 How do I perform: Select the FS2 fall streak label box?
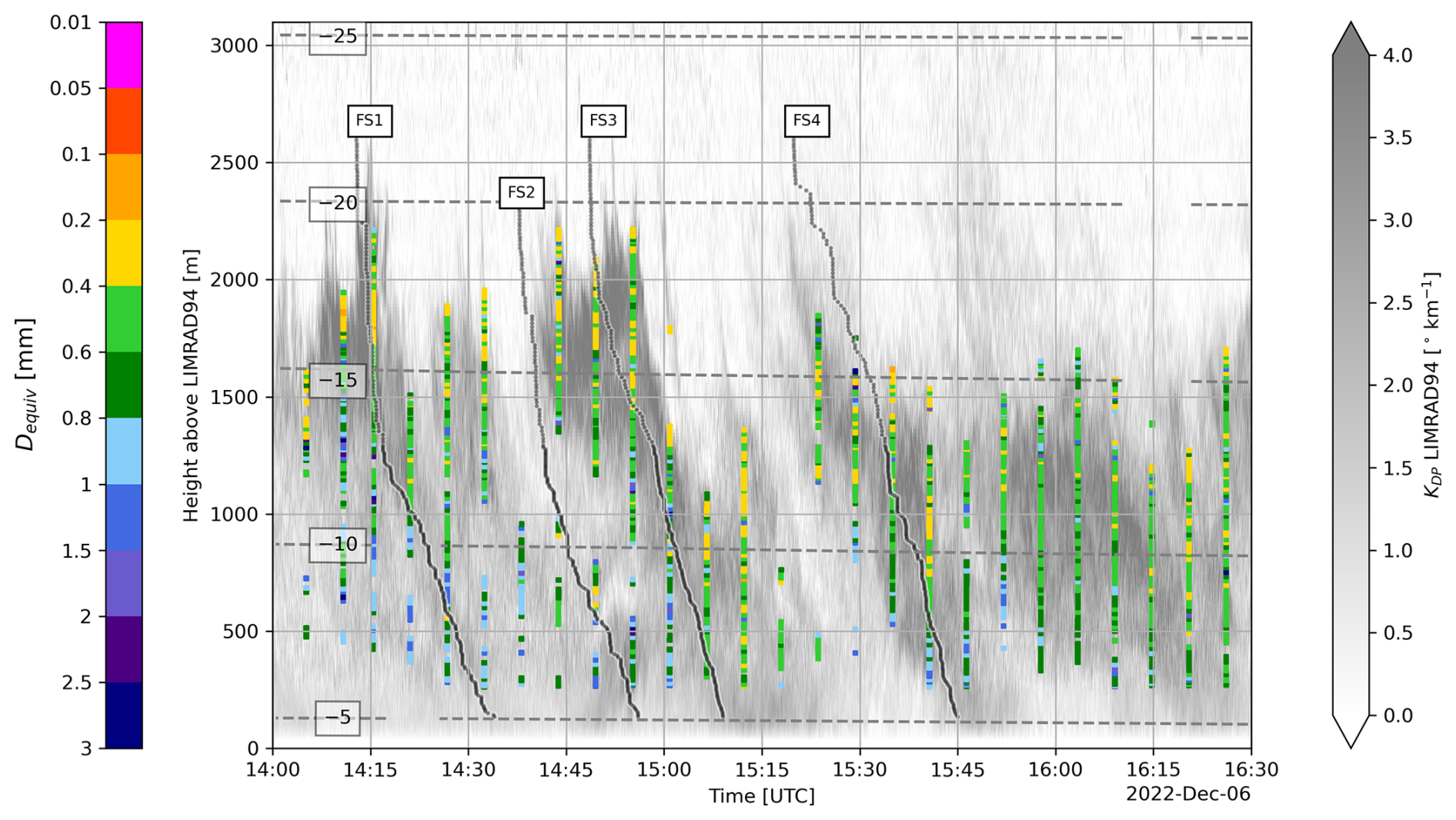tap(521, 192)
